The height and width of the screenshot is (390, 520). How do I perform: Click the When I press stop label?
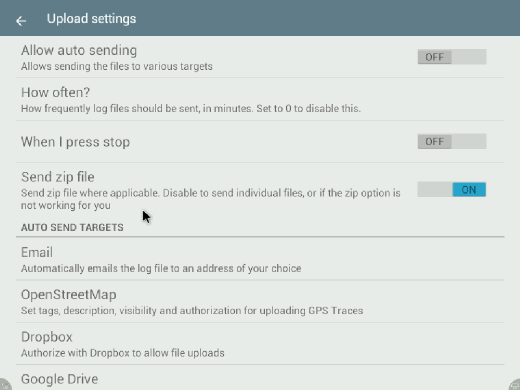click(75, 142)
